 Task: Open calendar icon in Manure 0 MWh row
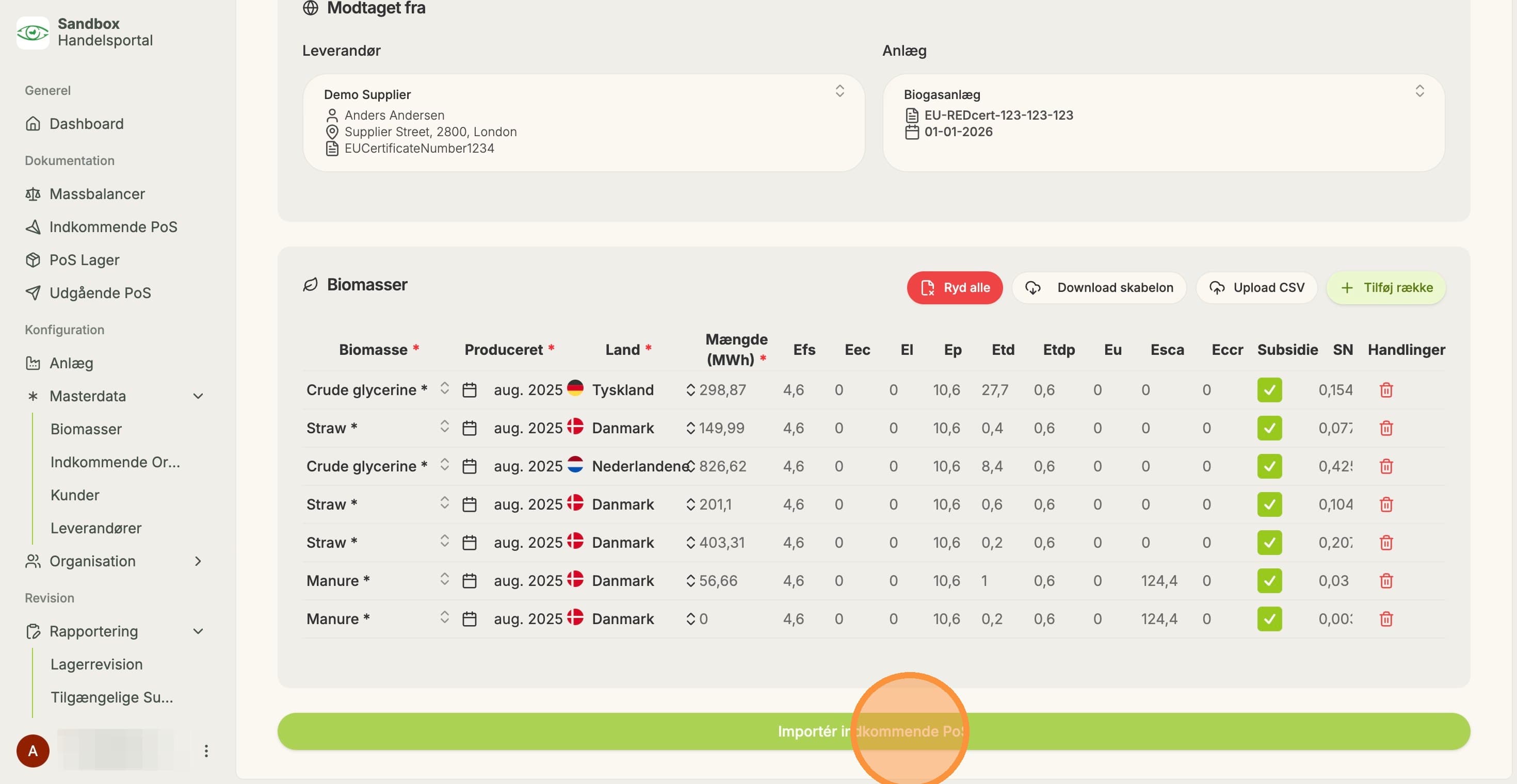(470, 618)
